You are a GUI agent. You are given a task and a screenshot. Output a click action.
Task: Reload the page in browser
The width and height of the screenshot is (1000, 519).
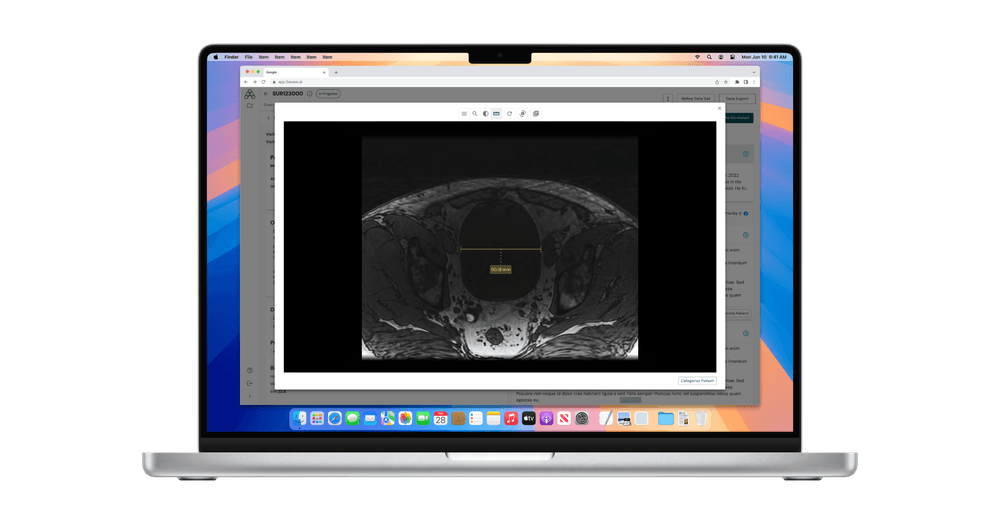263,82
